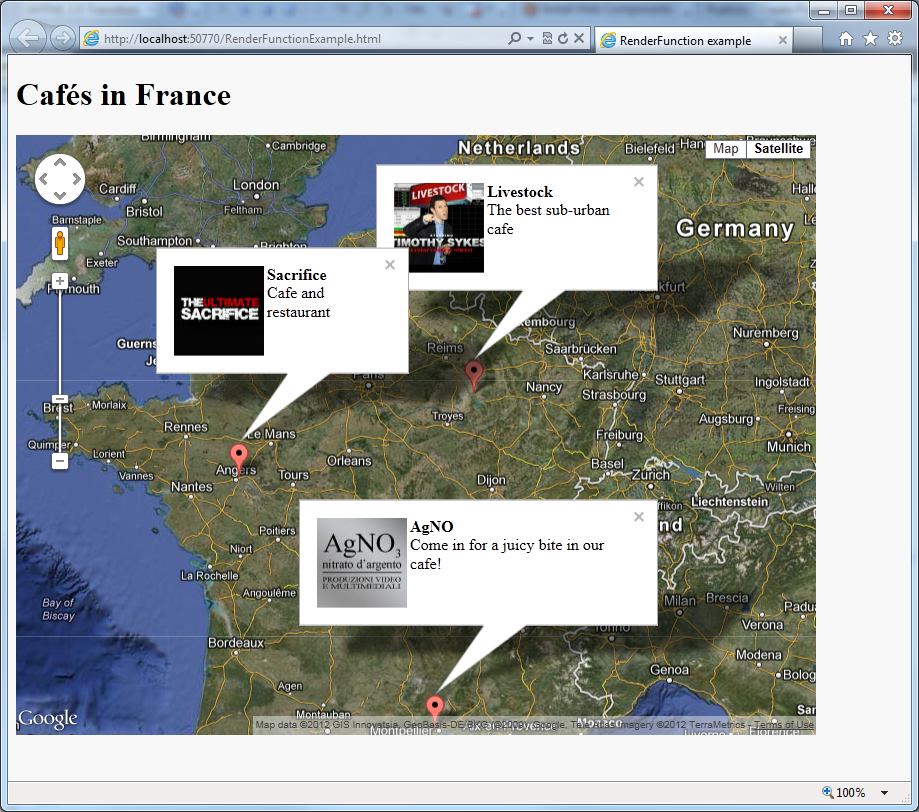Click the browser Back button
Screen dimensions: 919x812
tap(28, 38)
